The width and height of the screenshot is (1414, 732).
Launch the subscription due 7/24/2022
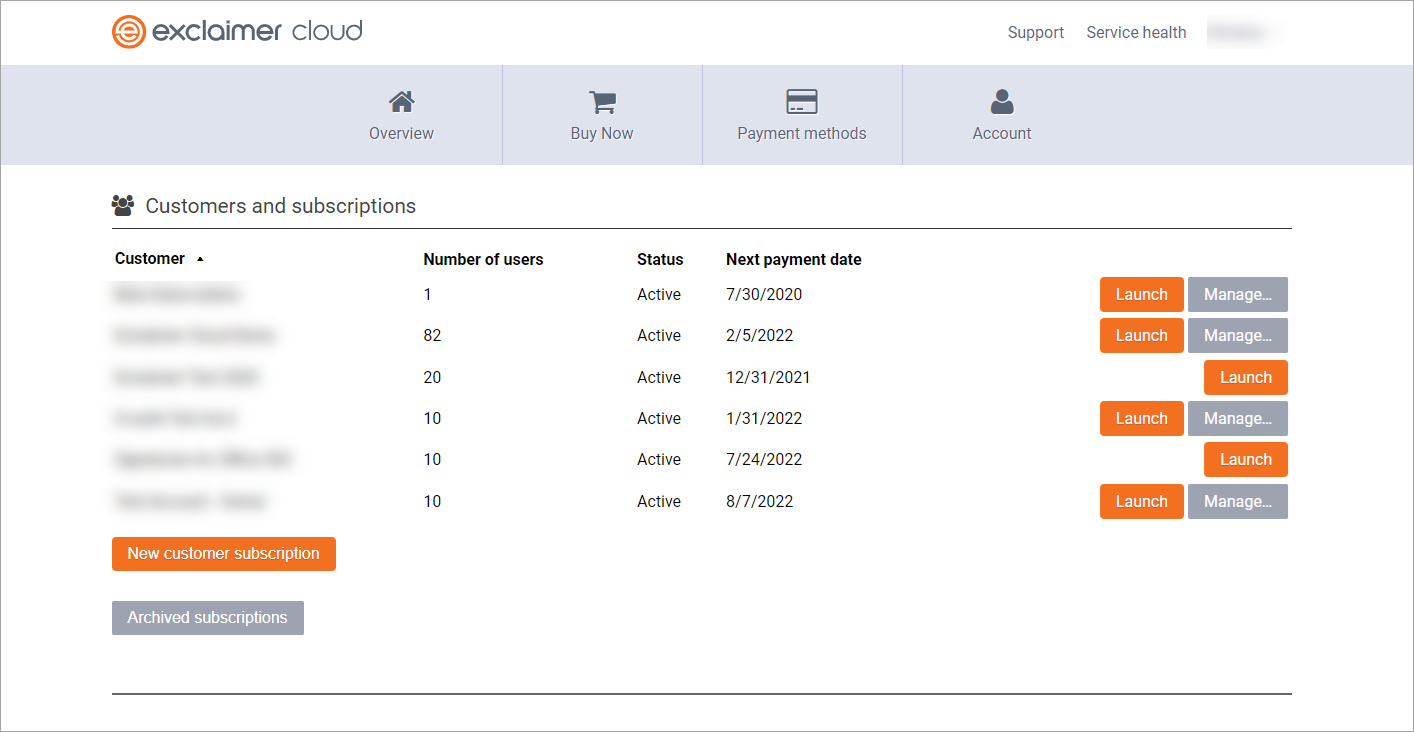(1245, 460)
